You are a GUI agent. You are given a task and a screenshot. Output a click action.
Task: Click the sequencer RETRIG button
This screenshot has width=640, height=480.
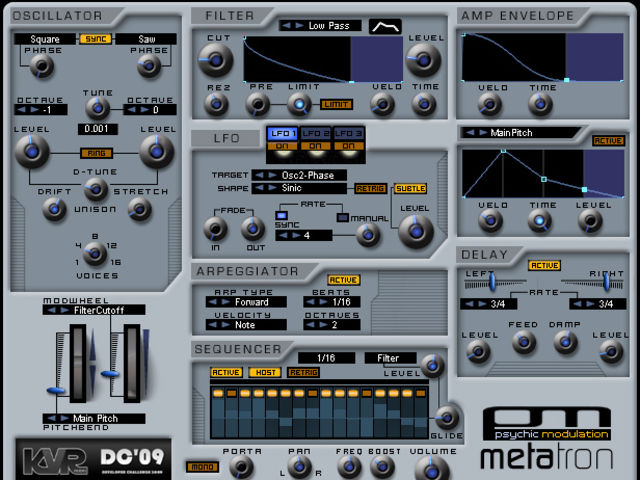pyautogui.click(x=304, y=372)
